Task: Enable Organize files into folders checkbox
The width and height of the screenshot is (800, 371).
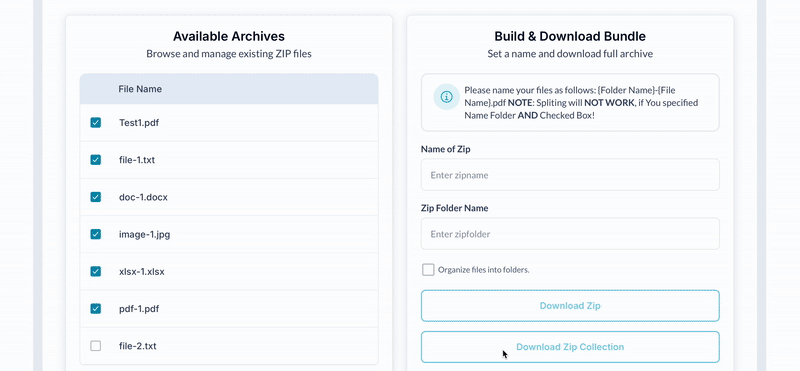Action: (x=428, y=269)
